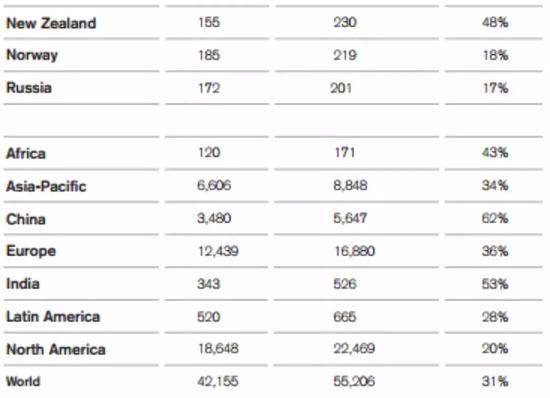550x398 pixels.
Task: Select the World total row label
Action: tap(23, 381)
